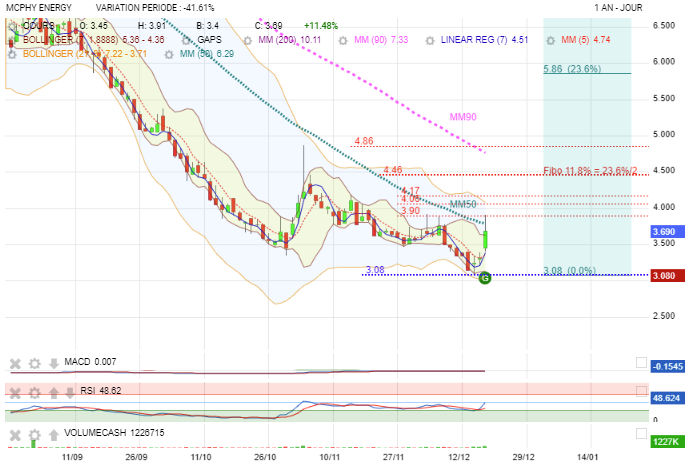Open gear settings for MM (50)

point(169,54)
